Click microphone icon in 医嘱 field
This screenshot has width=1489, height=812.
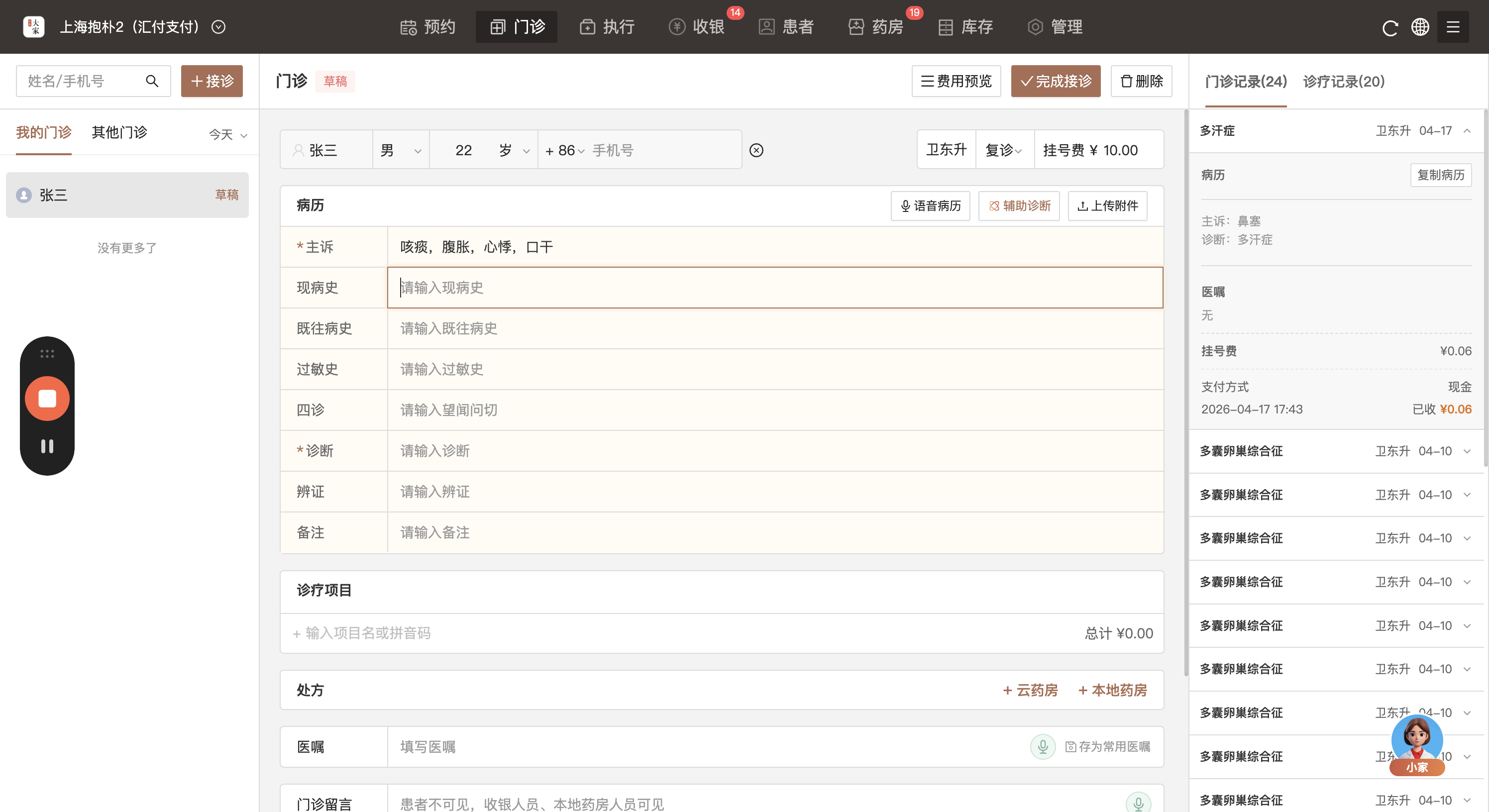click(1043, 747)
